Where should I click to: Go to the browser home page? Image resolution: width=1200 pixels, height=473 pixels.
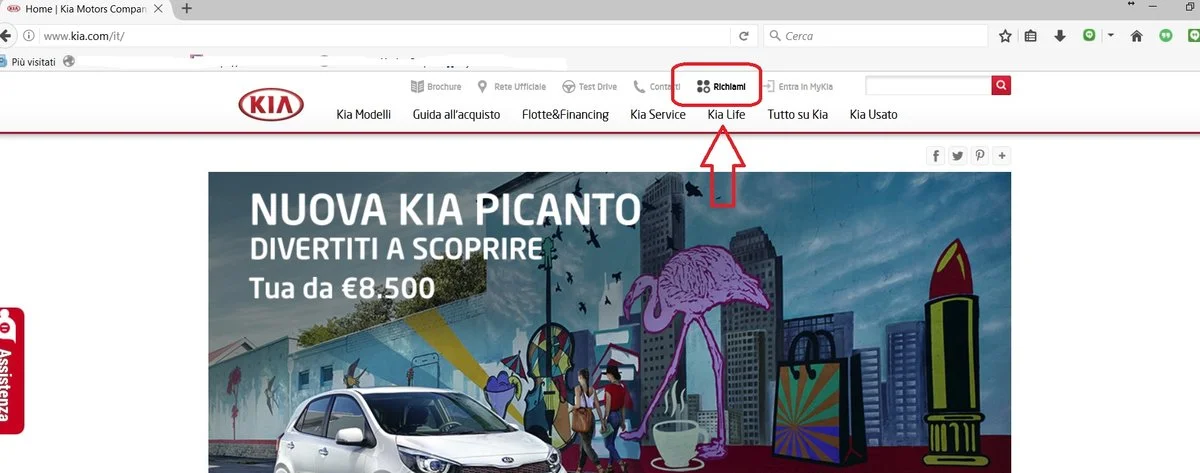[x=1136, y=36]
